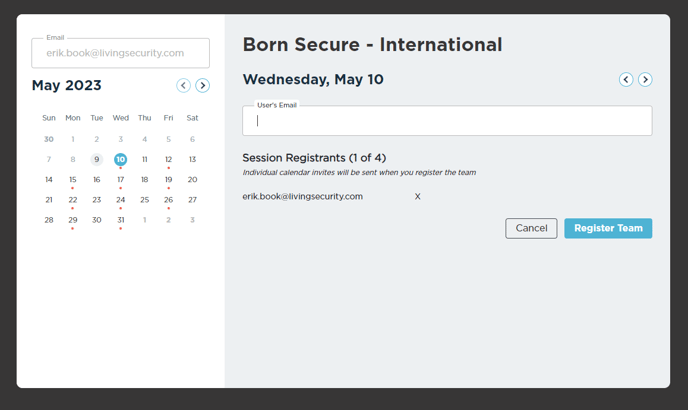Screen dimensions: 688x410
Task: Click the May 2023 month heading
Action: pos(66,85)
